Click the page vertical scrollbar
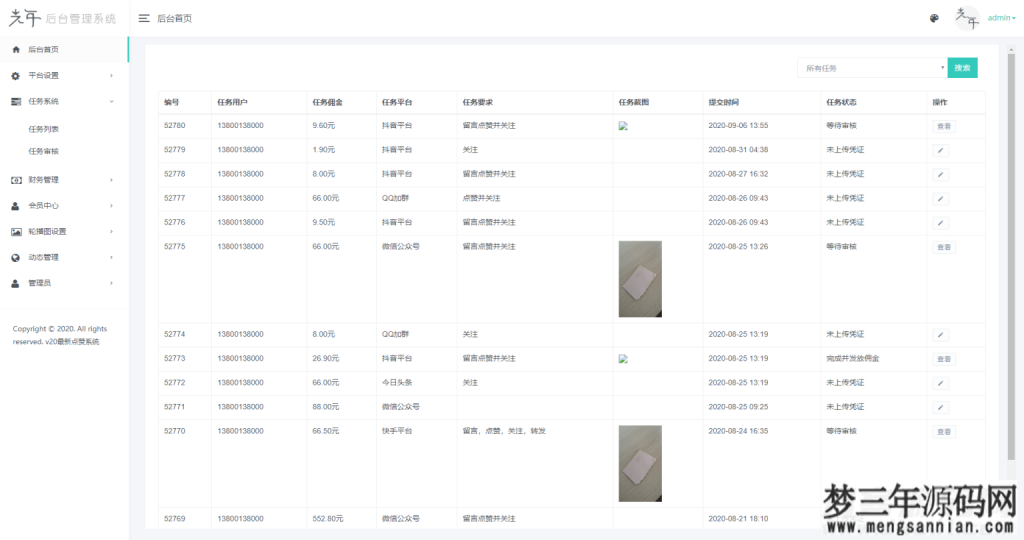 click(1011, 256)
